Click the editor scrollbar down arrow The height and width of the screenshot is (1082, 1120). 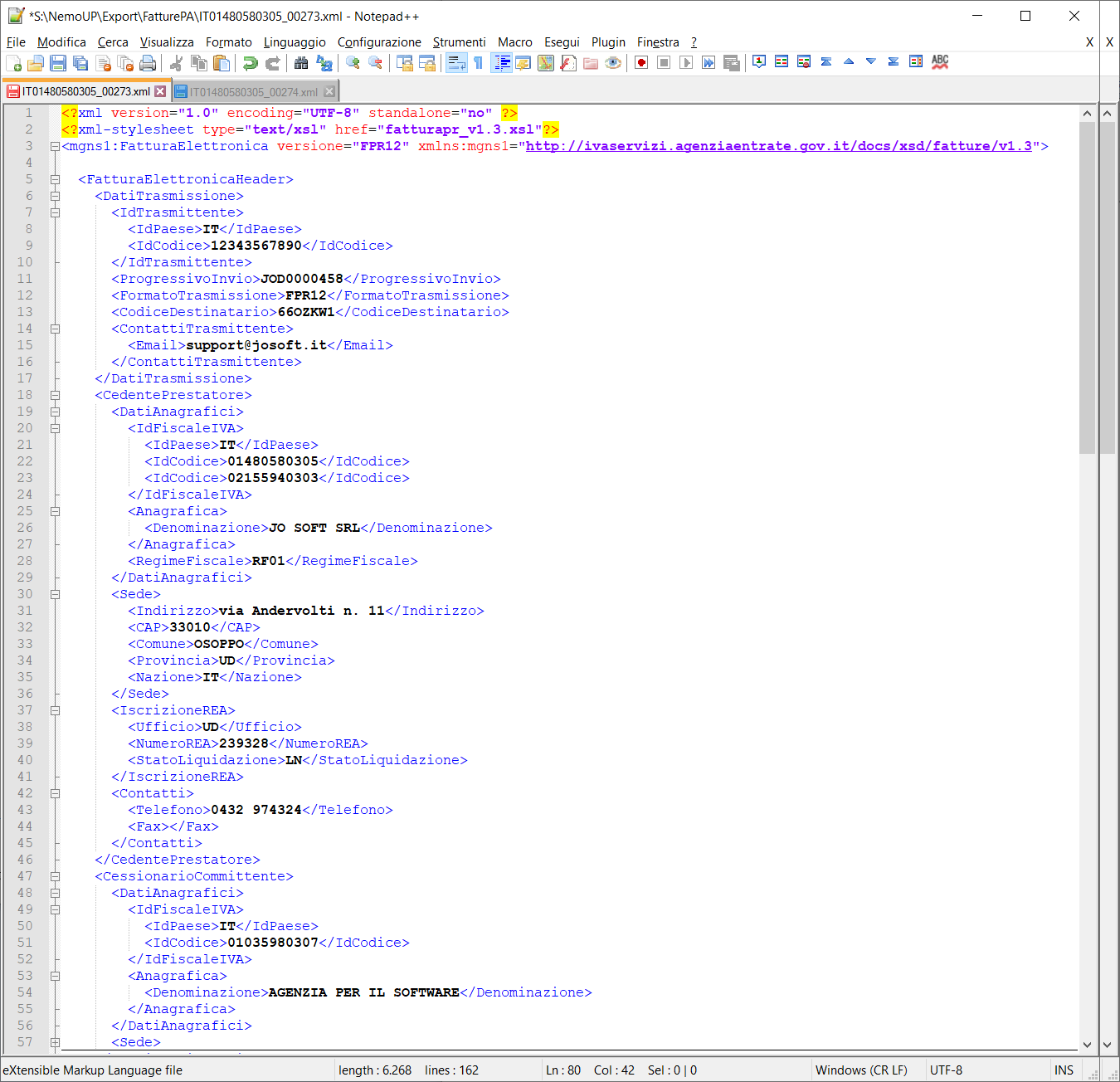1088,1045
